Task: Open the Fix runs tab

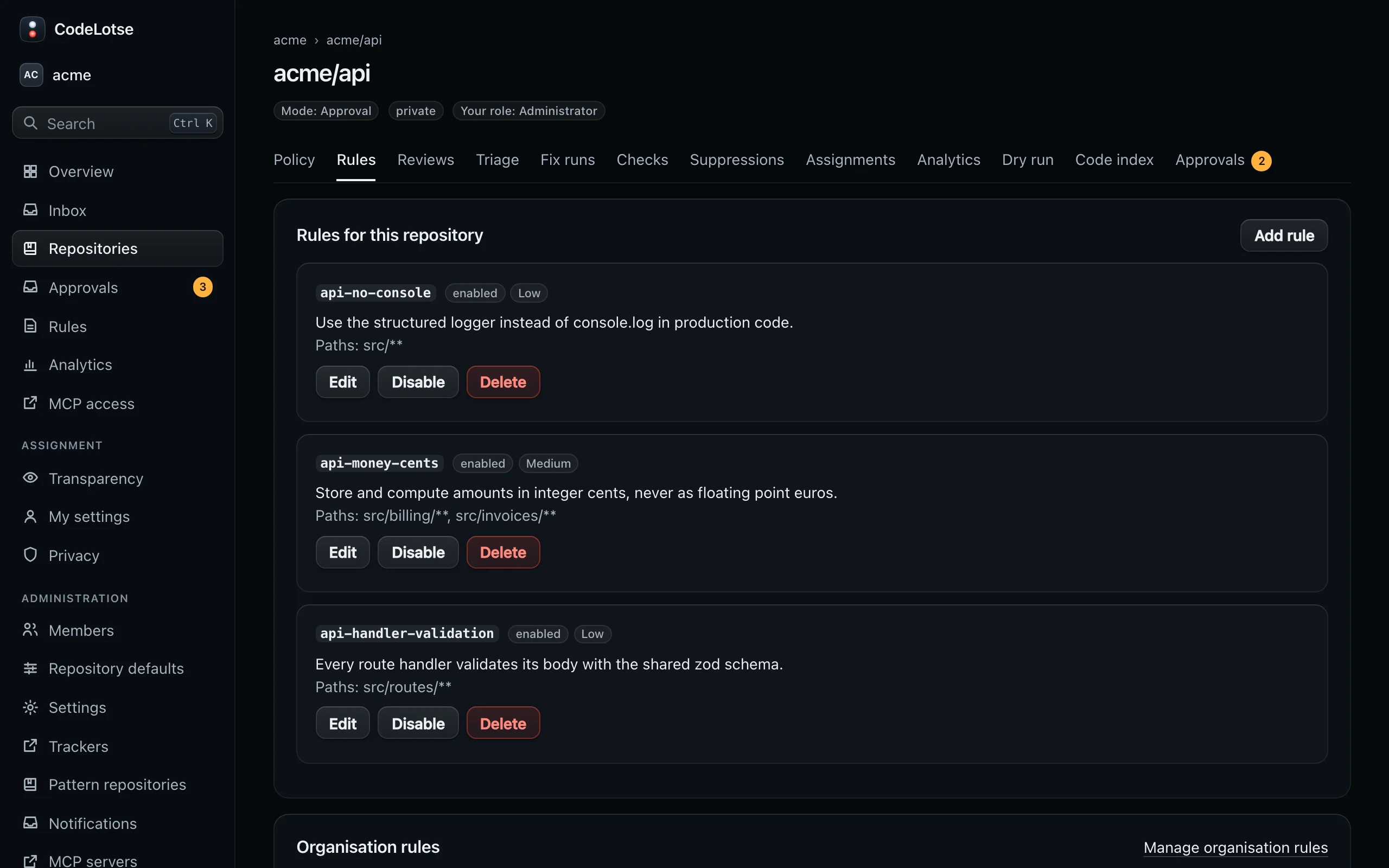Action: click(x=568, y=159)
